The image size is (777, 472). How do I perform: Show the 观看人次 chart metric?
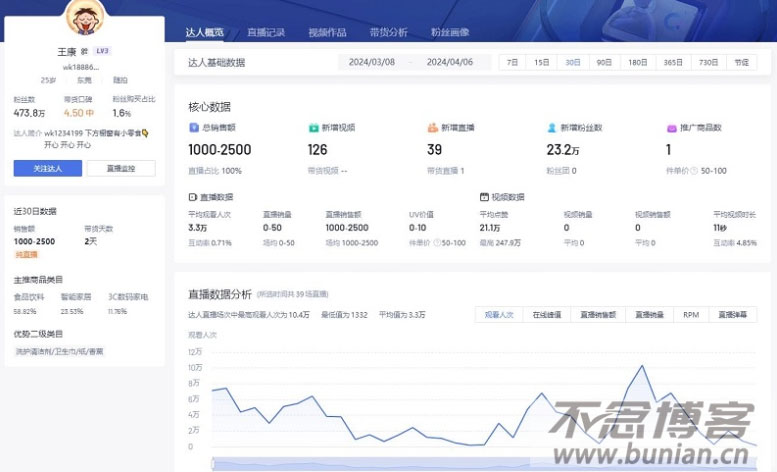[499, 315]
